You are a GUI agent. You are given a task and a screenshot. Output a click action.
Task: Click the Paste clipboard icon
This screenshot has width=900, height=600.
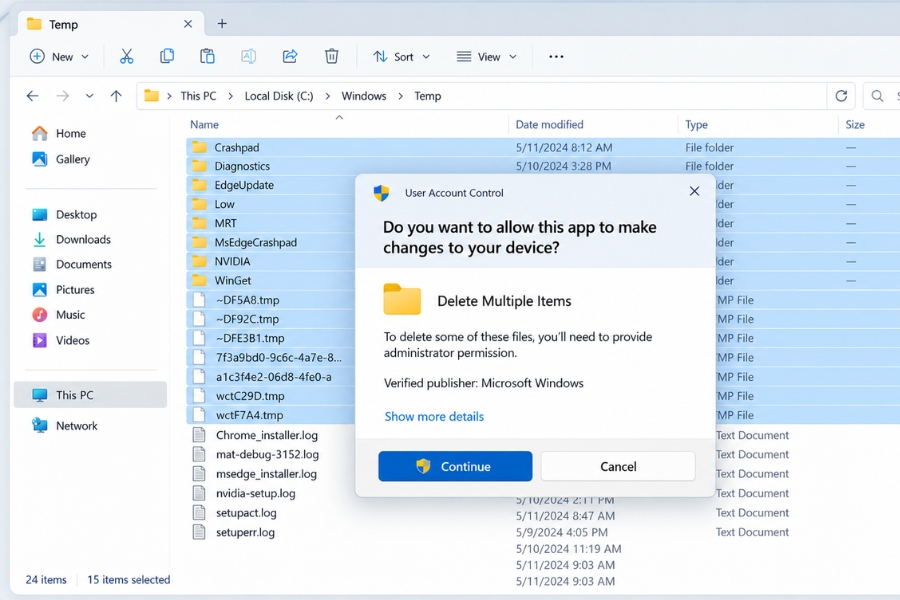[207, 56]
